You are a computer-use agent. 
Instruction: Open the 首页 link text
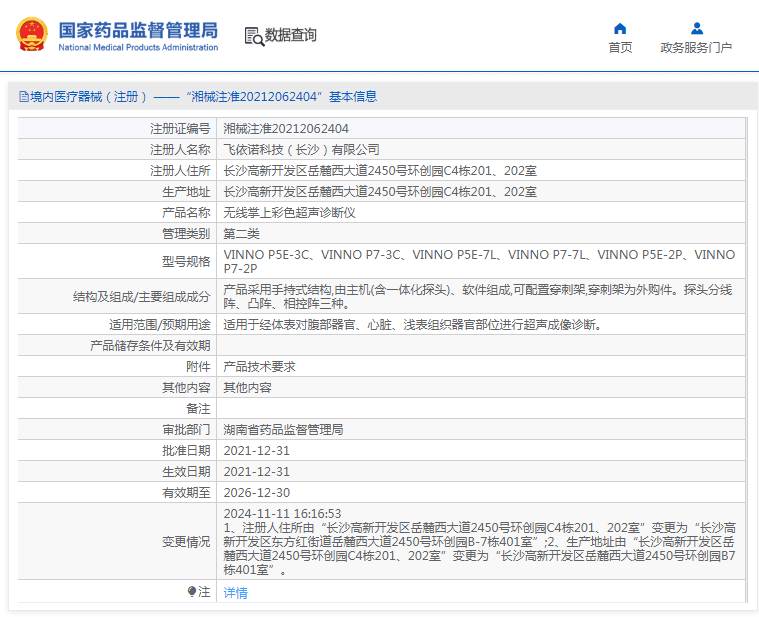point(620,48)
